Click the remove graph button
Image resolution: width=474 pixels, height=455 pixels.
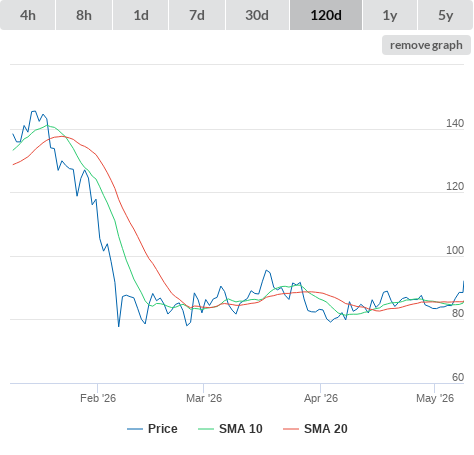click(x=426, y=45)
